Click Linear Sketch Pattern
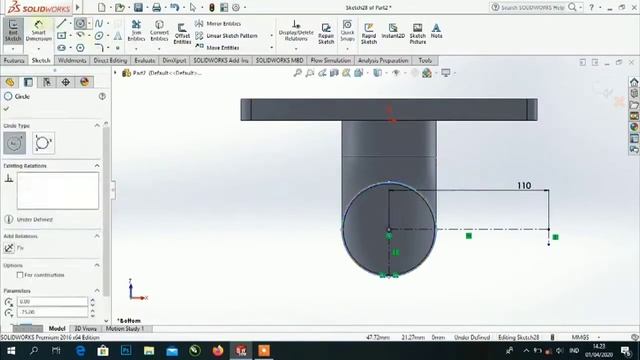640x360 pixels. 227,36
